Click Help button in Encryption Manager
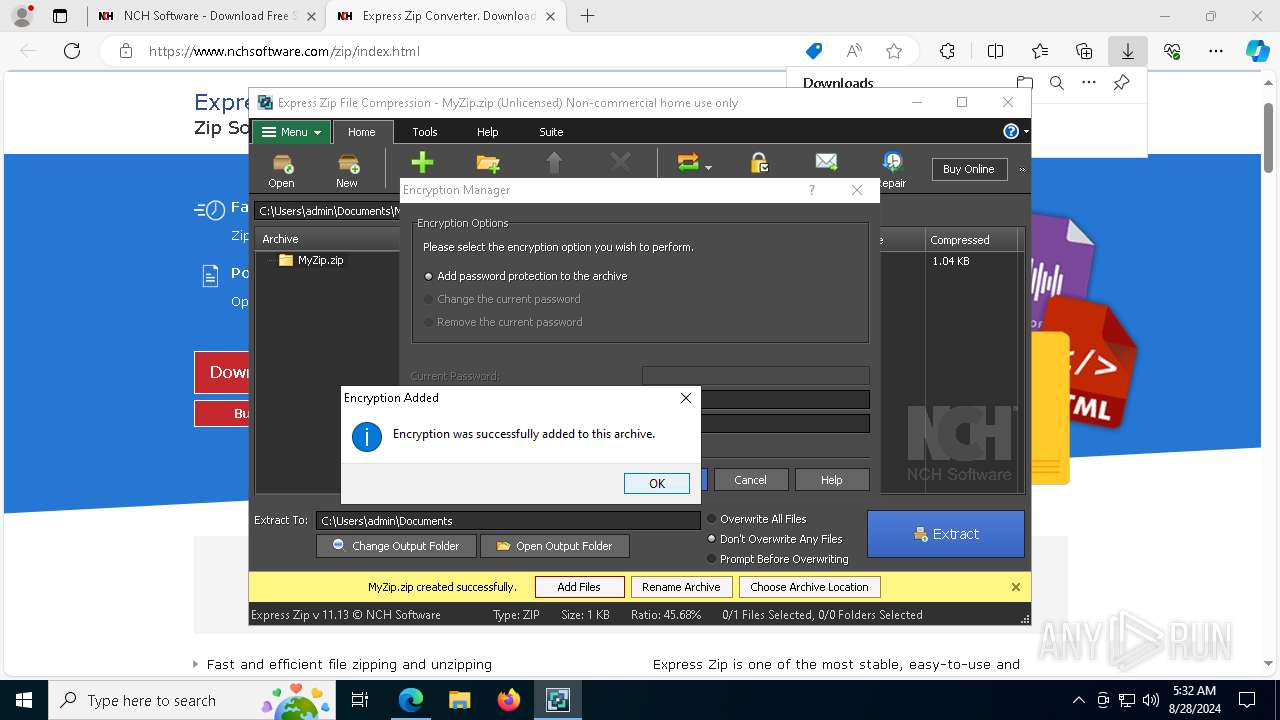Image resolution: width=1280 pixels, height=720 pixels. click(x=832, y=480)
